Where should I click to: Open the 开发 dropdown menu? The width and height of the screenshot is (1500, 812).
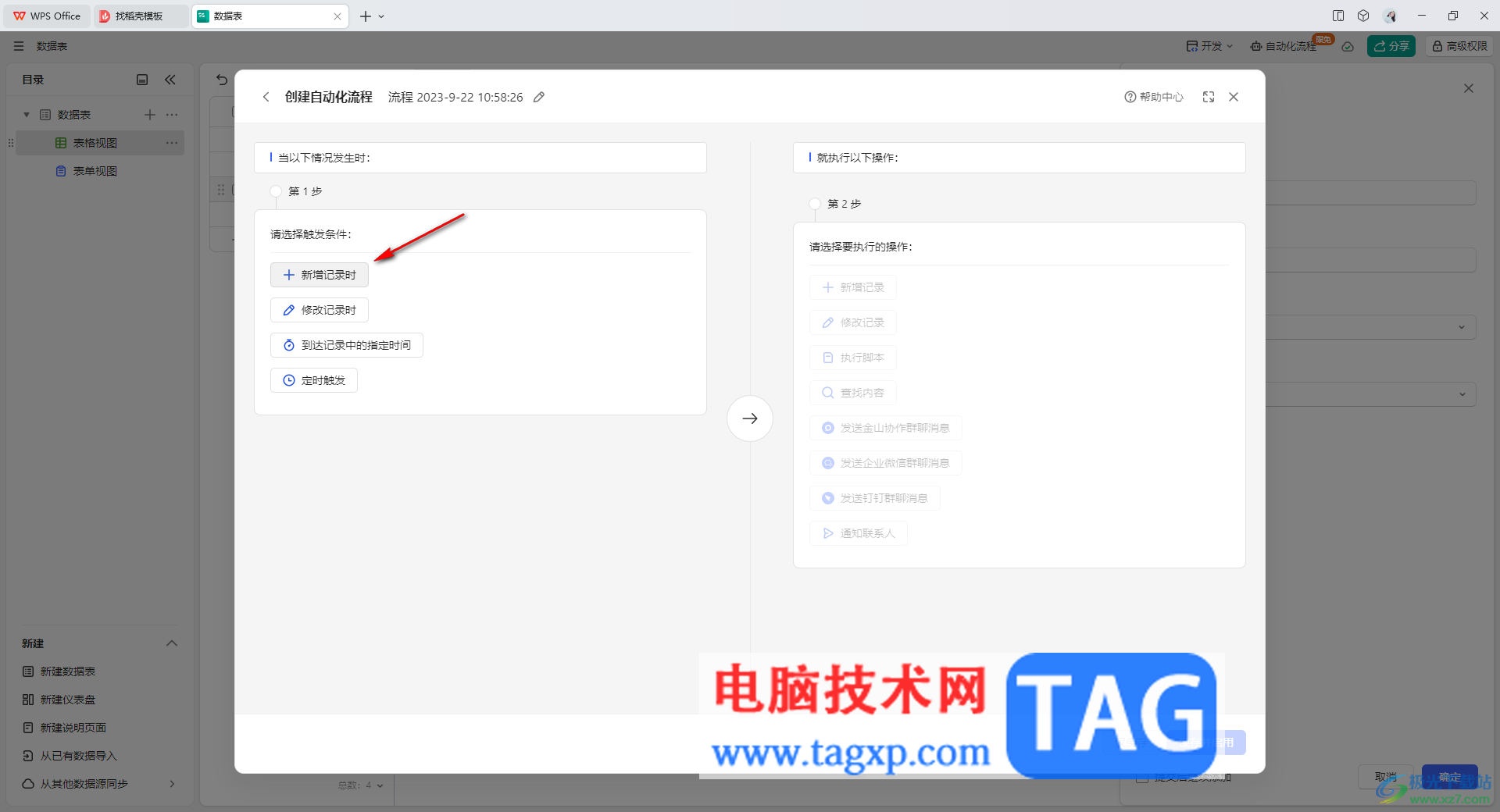pos(1209,46)
